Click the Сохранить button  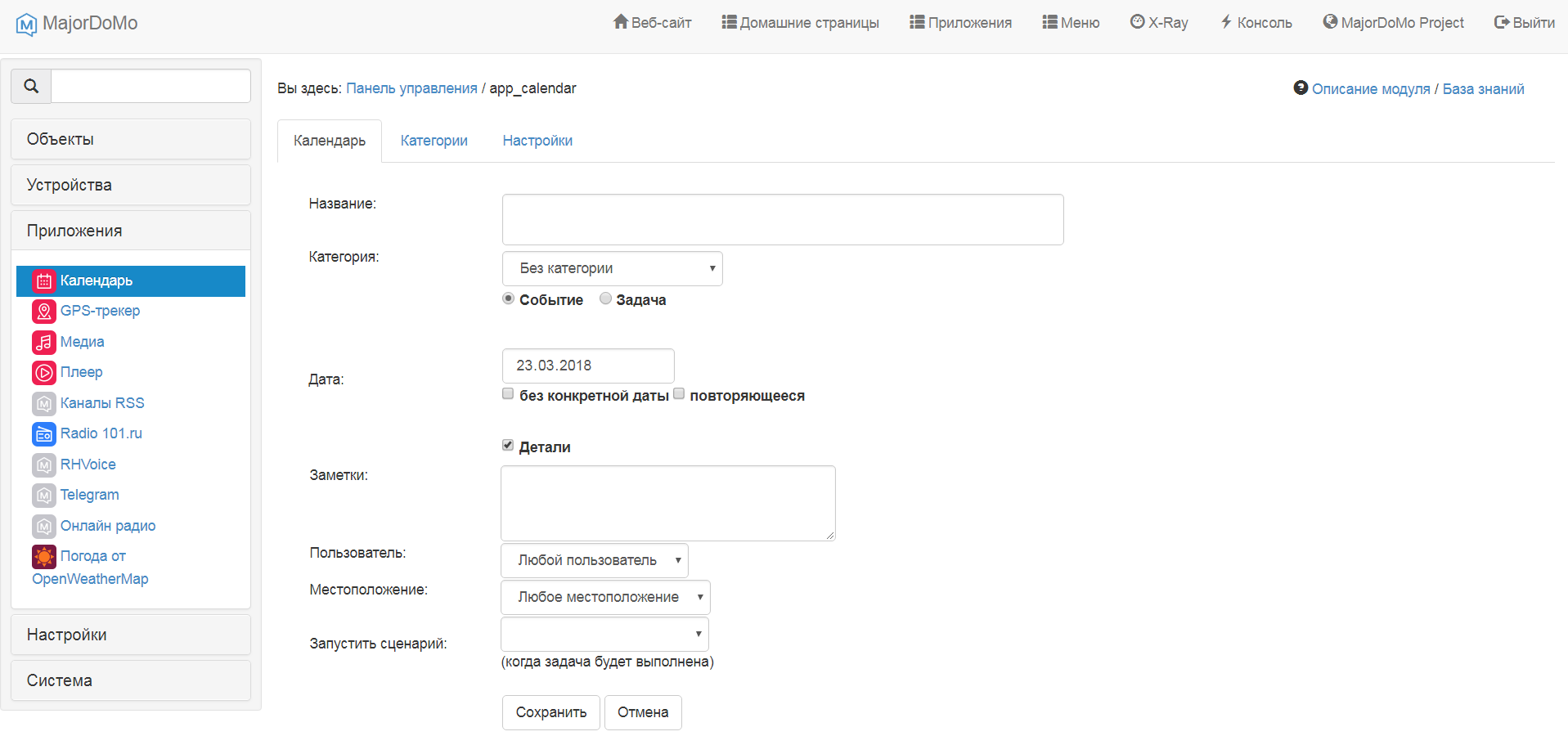pos(551,712)
